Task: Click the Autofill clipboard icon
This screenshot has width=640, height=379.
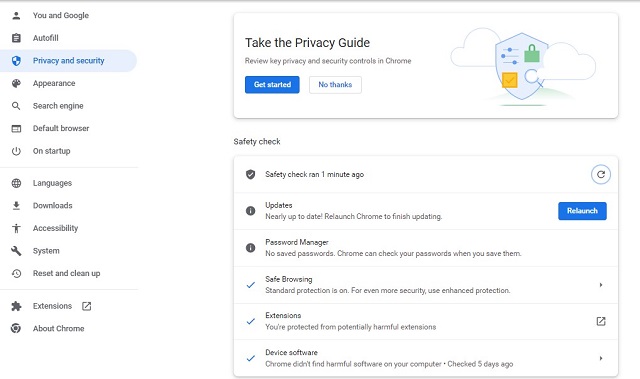Action: coord(16,38)
